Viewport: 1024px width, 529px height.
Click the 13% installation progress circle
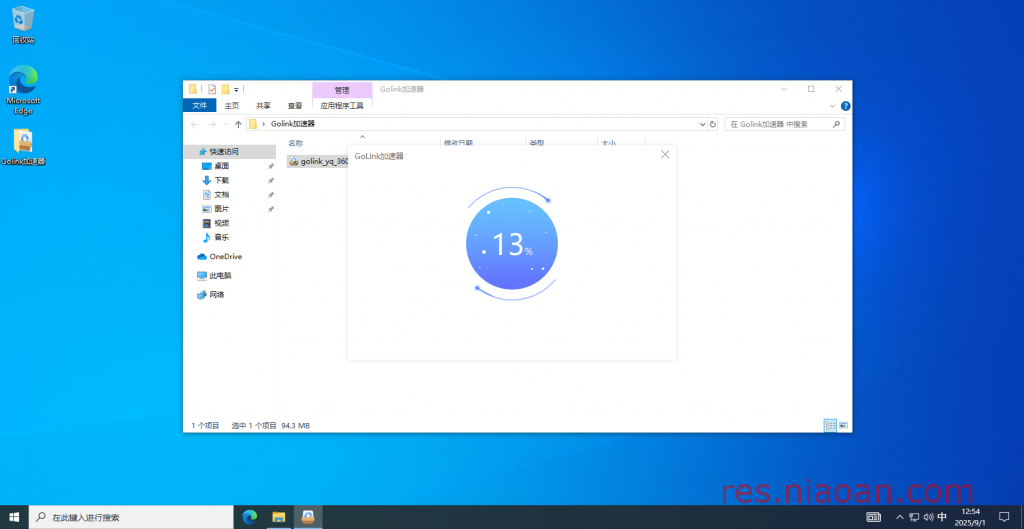pyautogui.click(x=511, y=244)
